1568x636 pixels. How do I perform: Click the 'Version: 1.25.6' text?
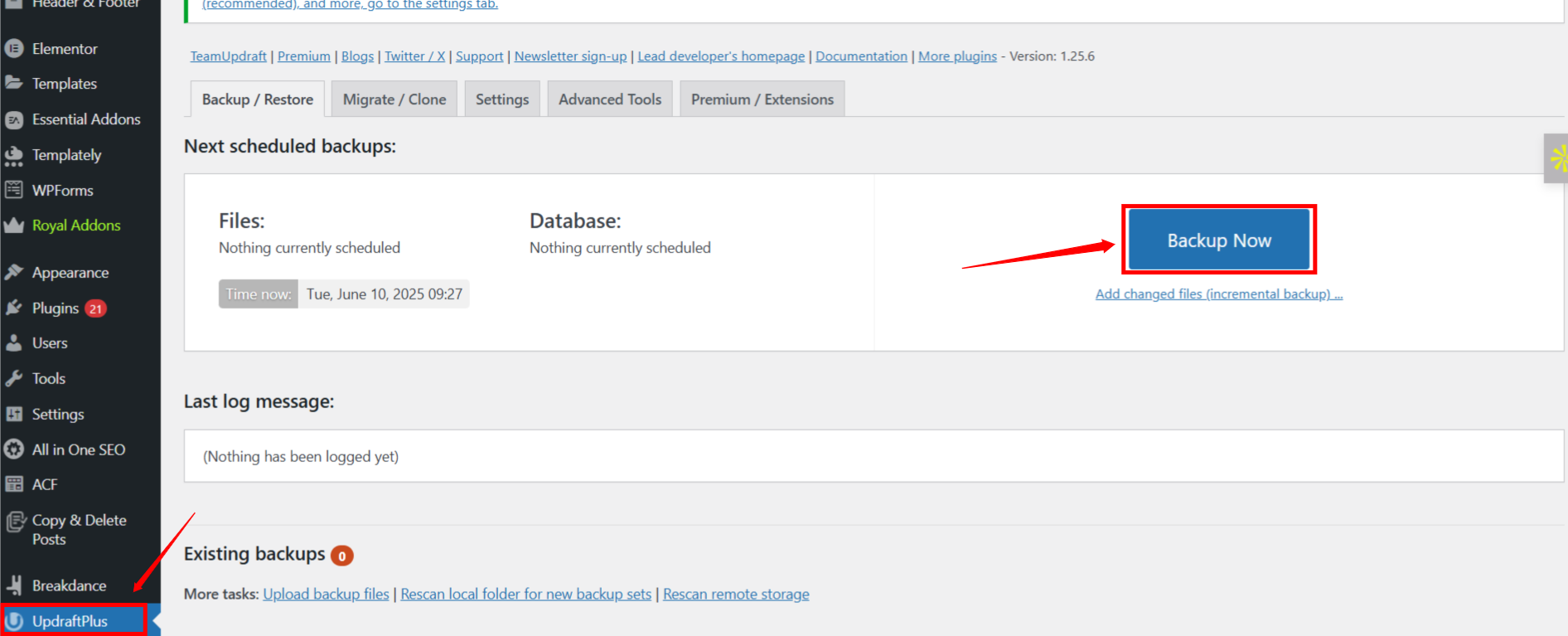[1052, 56]
